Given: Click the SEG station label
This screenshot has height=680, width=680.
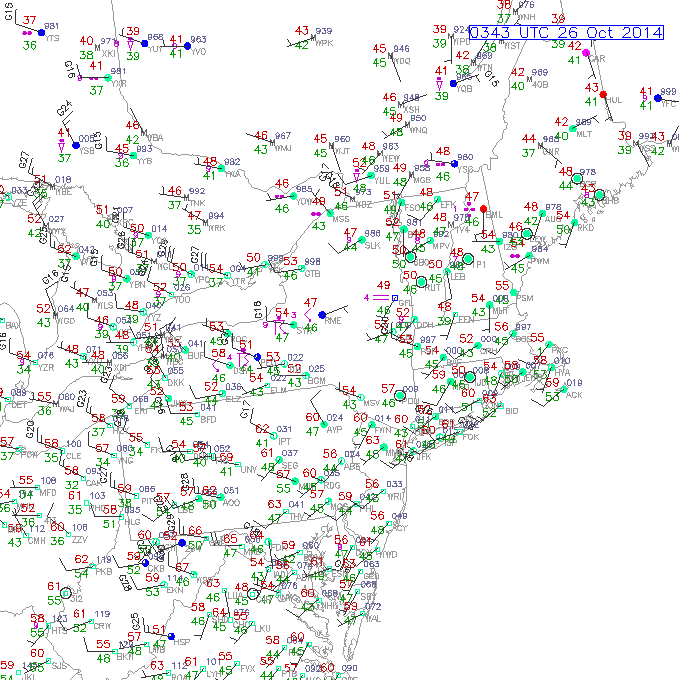Looking at the screenshot, I should tap(290, 465).
